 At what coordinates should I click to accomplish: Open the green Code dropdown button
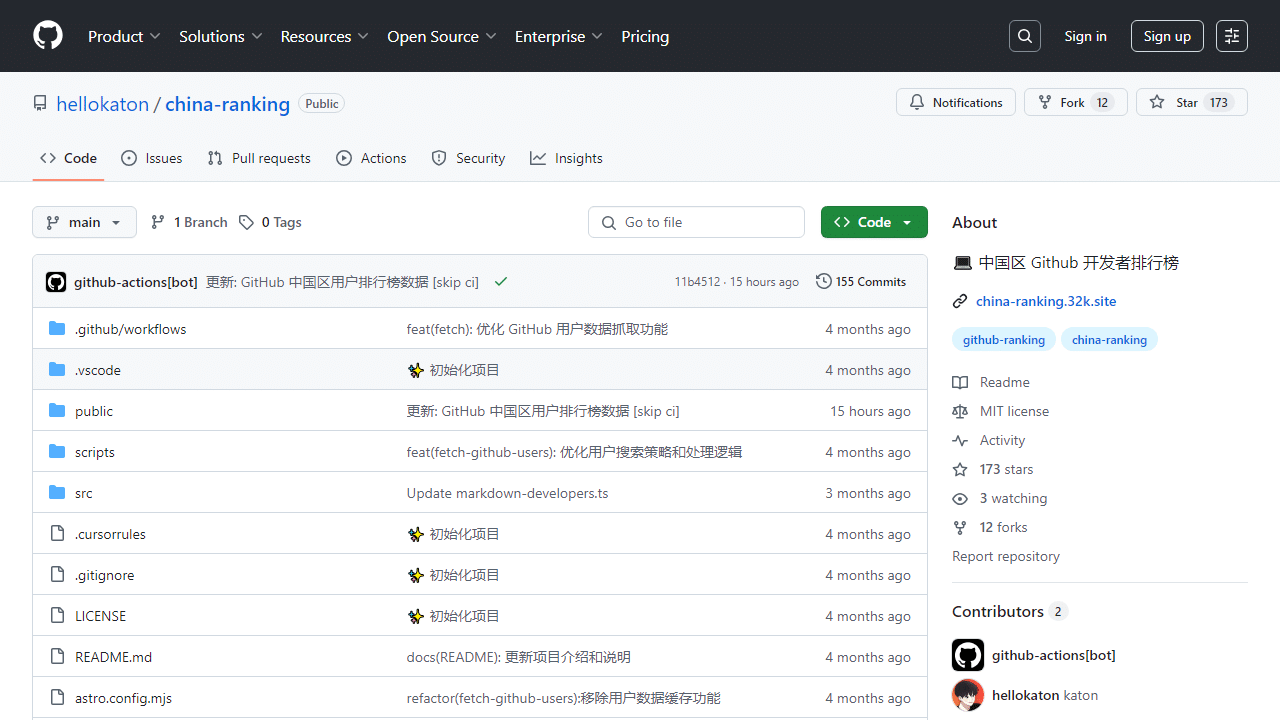(x=874, y=222)
